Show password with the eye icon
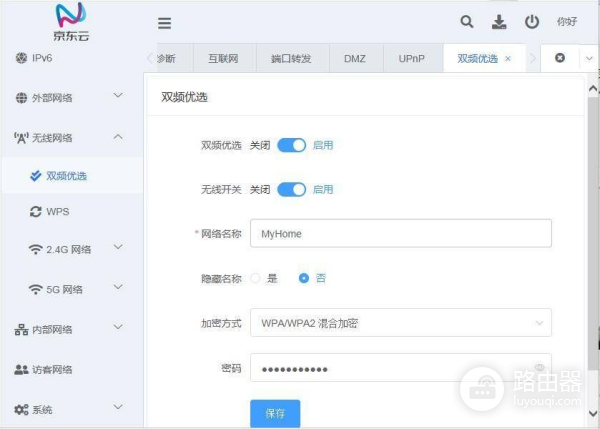Viewport: 600px width, 429px height. (540, 367)
